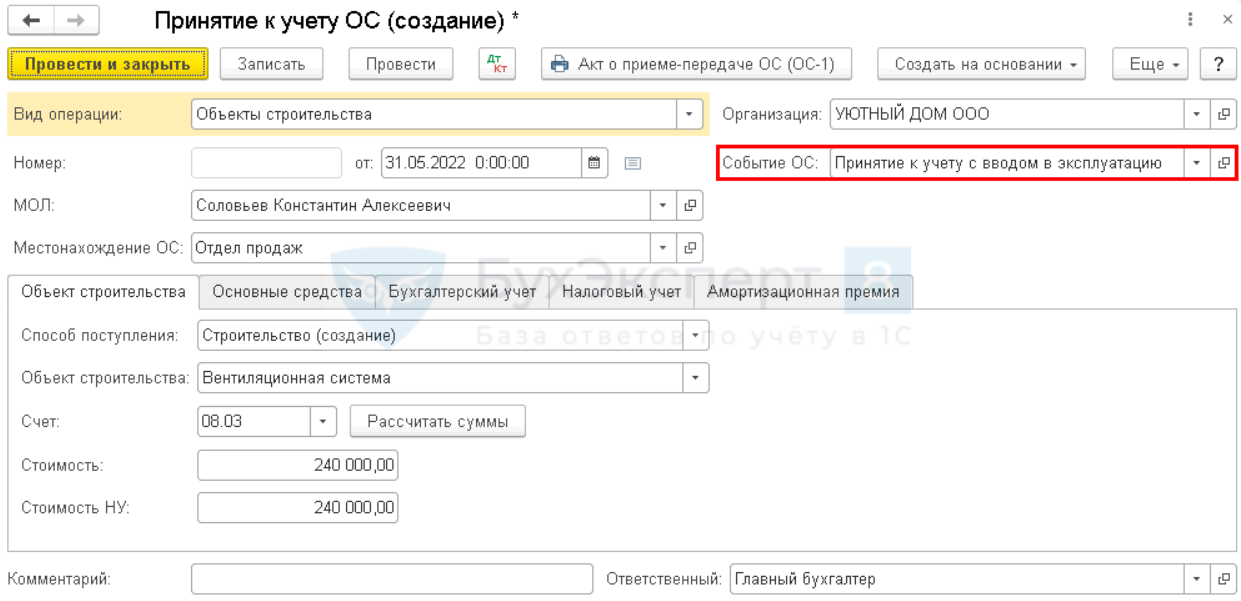Open Местонахождение ОС record with open icon
1241x601 pixels.
tap(689, 247)
